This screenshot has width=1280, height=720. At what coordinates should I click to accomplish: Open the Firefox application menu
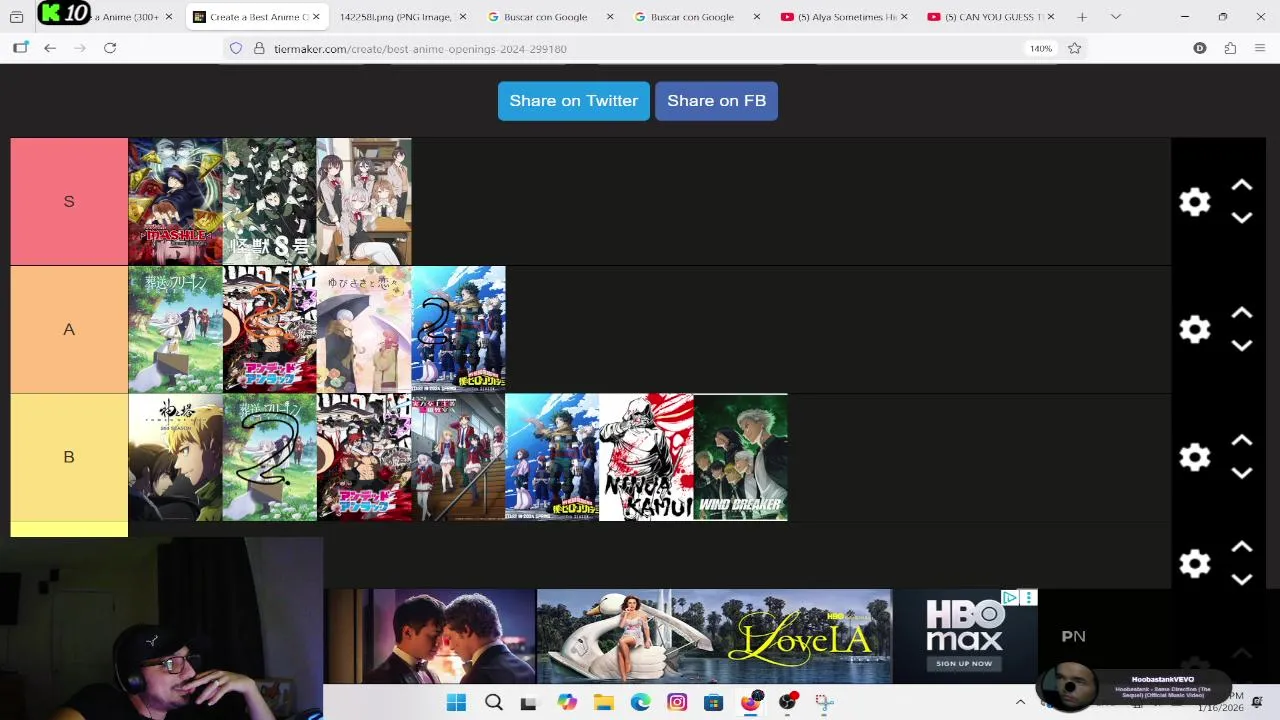click(1260, 48)
